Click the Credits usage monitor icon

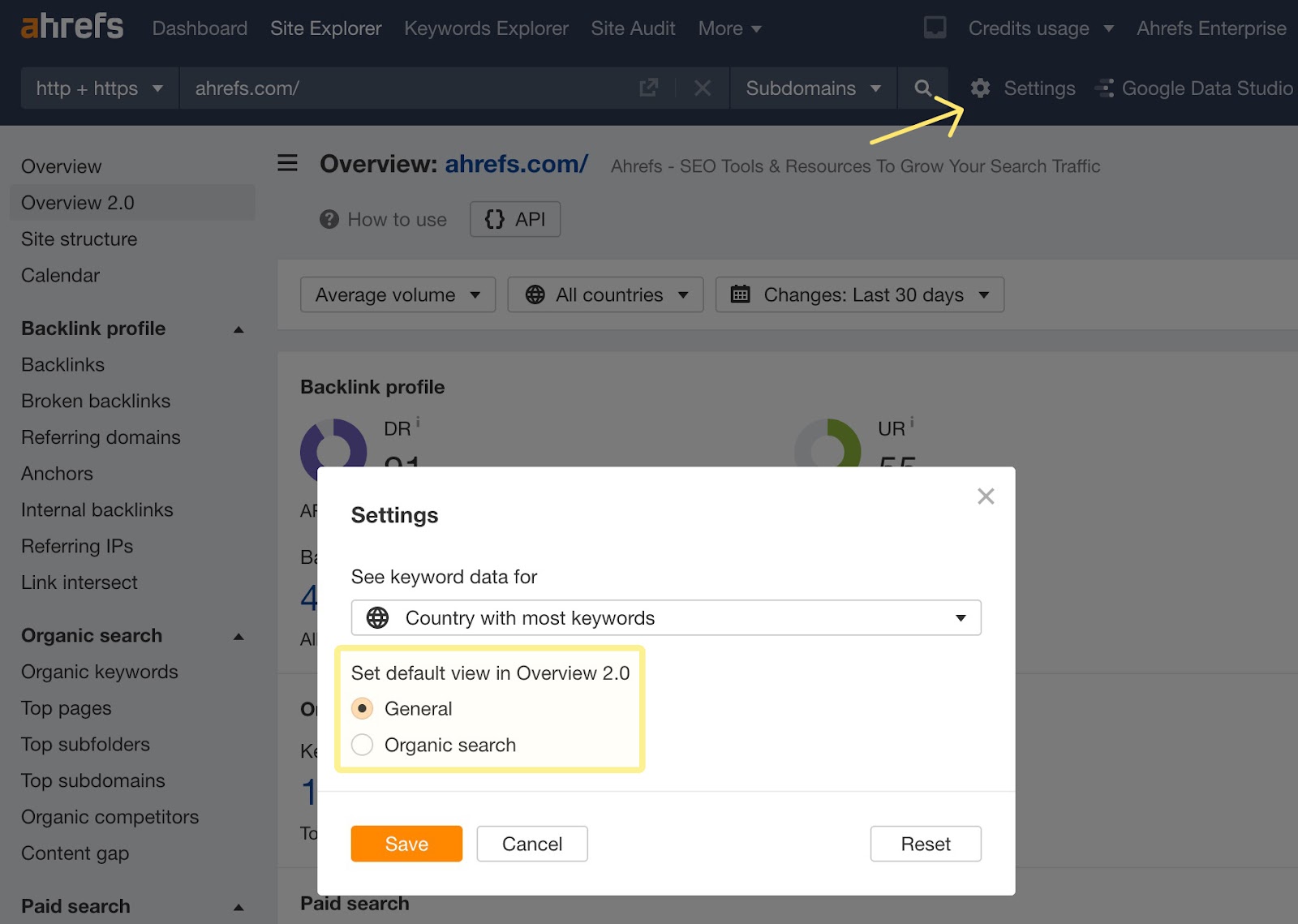(935, 27)
